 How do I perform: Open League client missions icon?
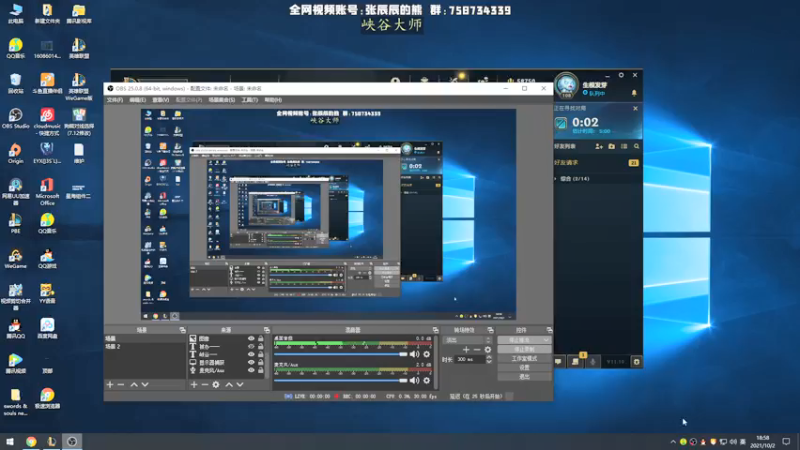pyautogui.click(x=576, y=362)
